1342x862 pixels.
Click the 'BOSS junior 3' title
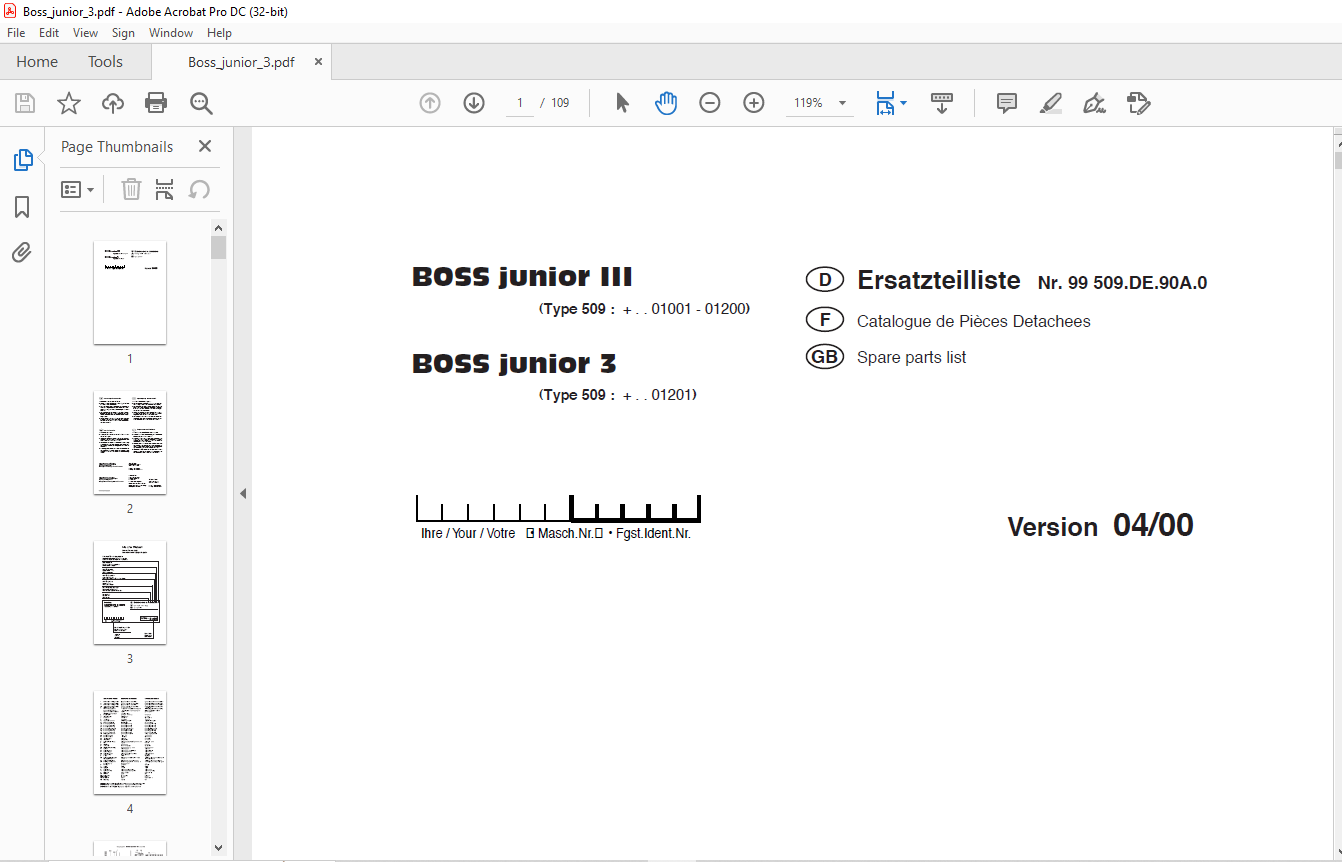(514, 364)
